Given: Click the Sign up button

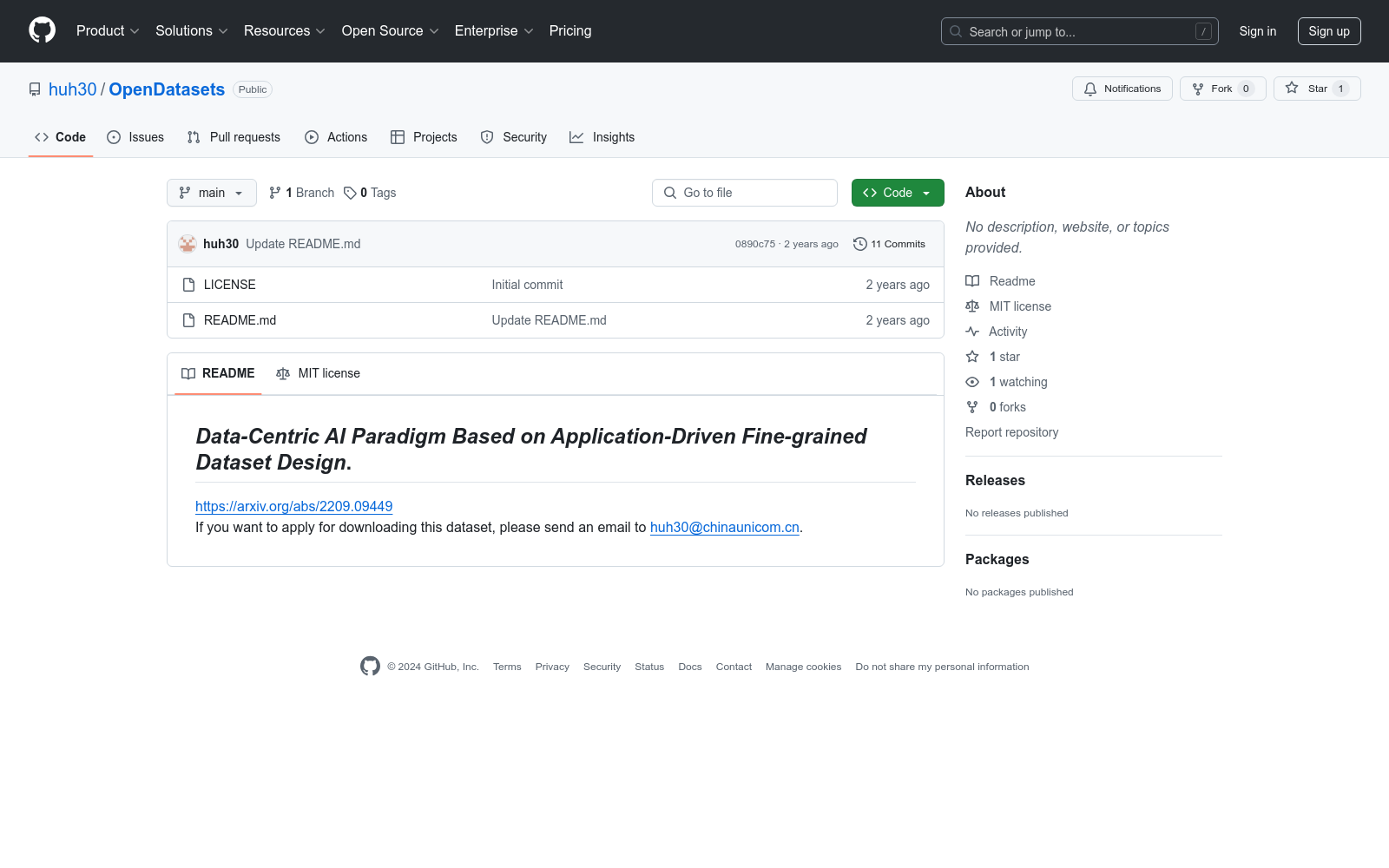Looking at the screenshot, I should (1329, 31).
